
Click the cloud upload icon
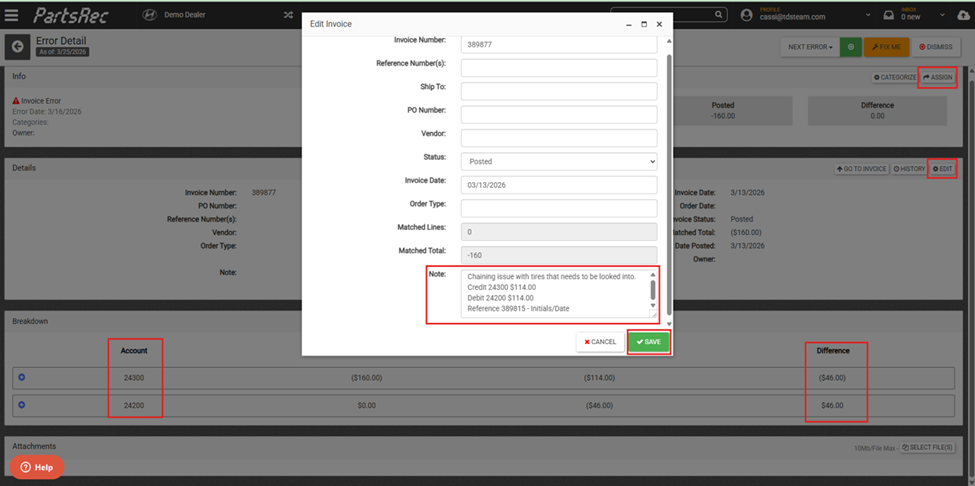pos(964,15)
